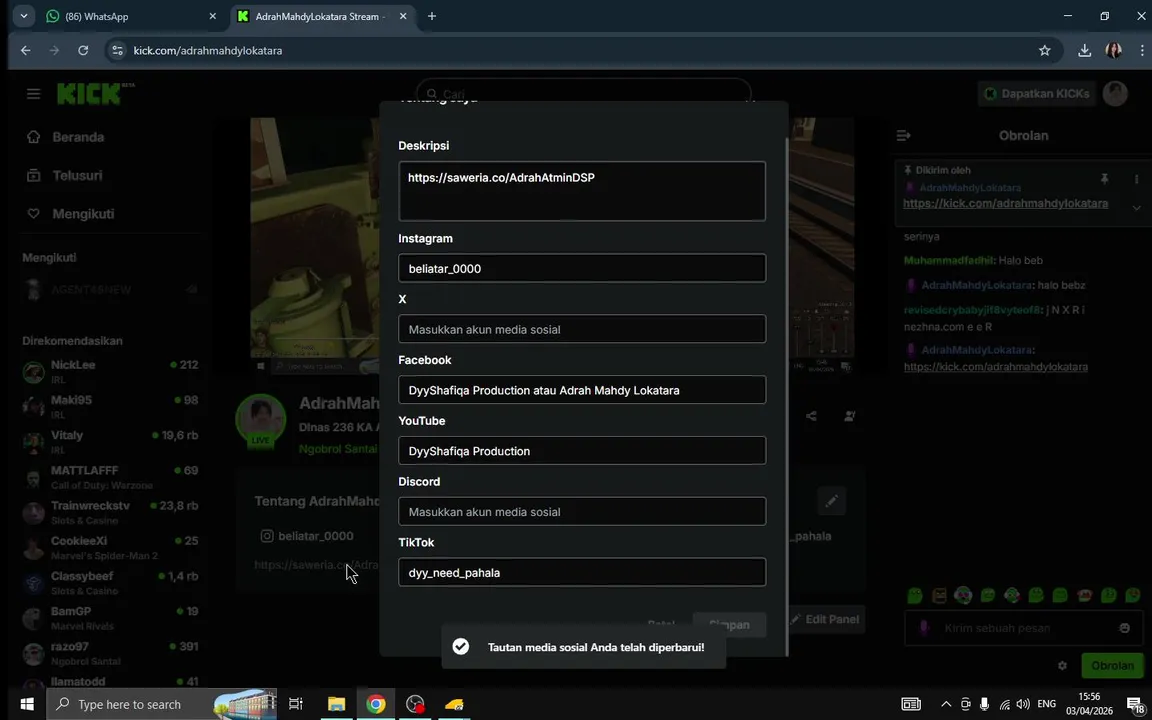Click the site information icon in address bar

(118, 51)
